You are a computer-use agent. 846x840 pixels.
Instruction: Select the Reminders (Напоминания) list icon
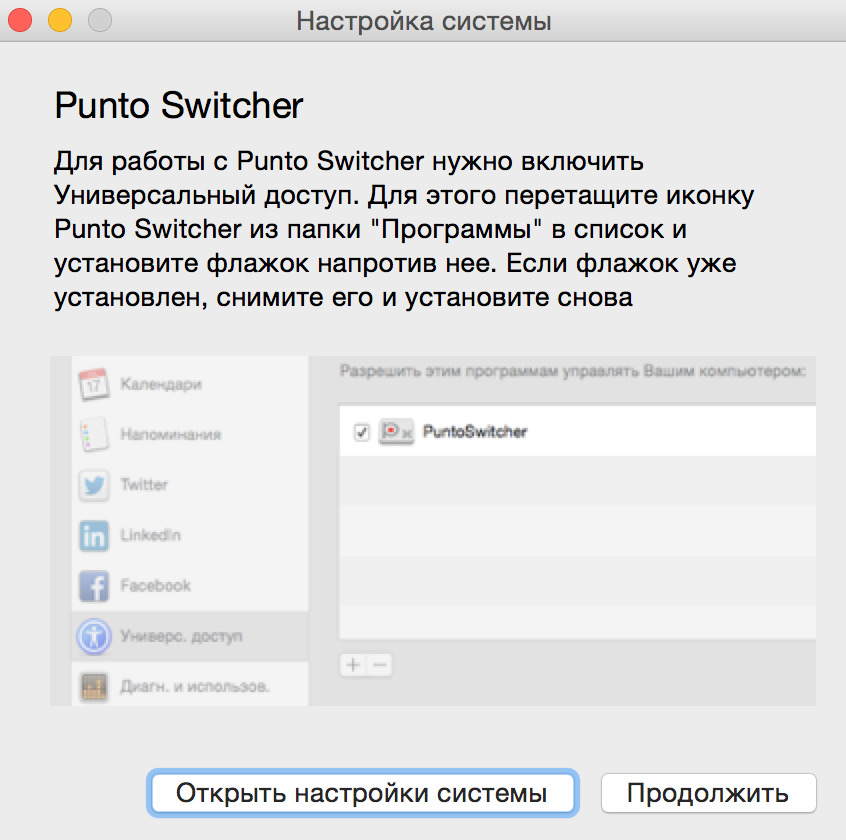[x=93, y=435]
